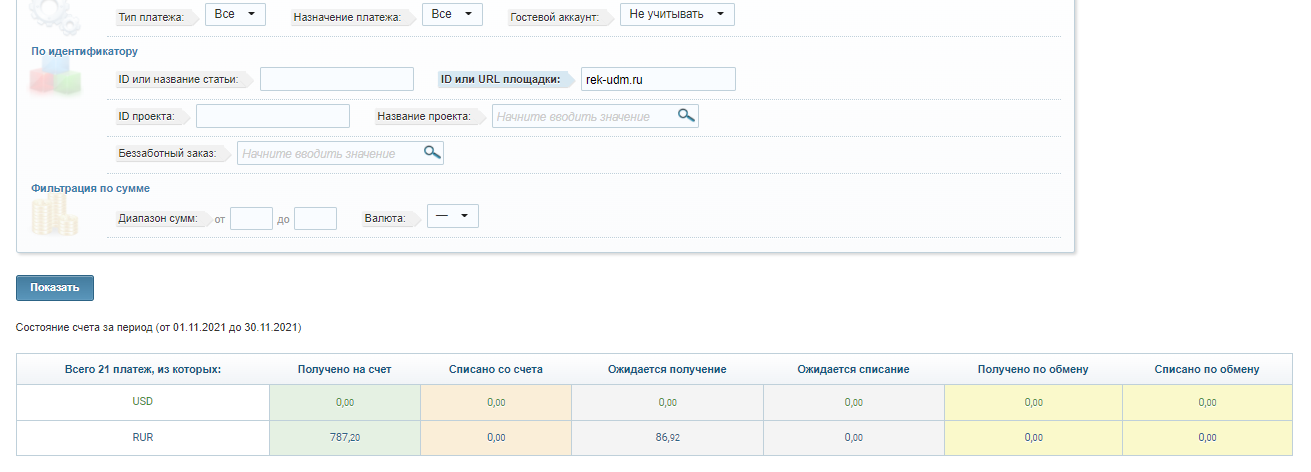This screenshot has width=1311, height=472.
Task: Expand the Назначение платежа dropdown
Action: pyautogui.click(x=452, y=14)
